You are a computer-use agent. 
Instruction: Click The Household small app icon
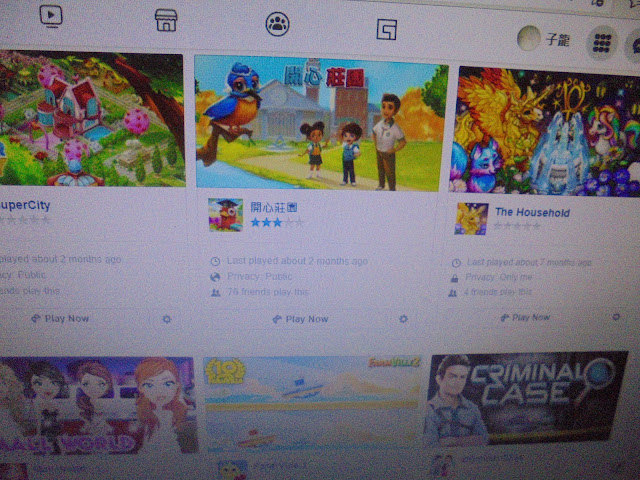tap(471, 219)
